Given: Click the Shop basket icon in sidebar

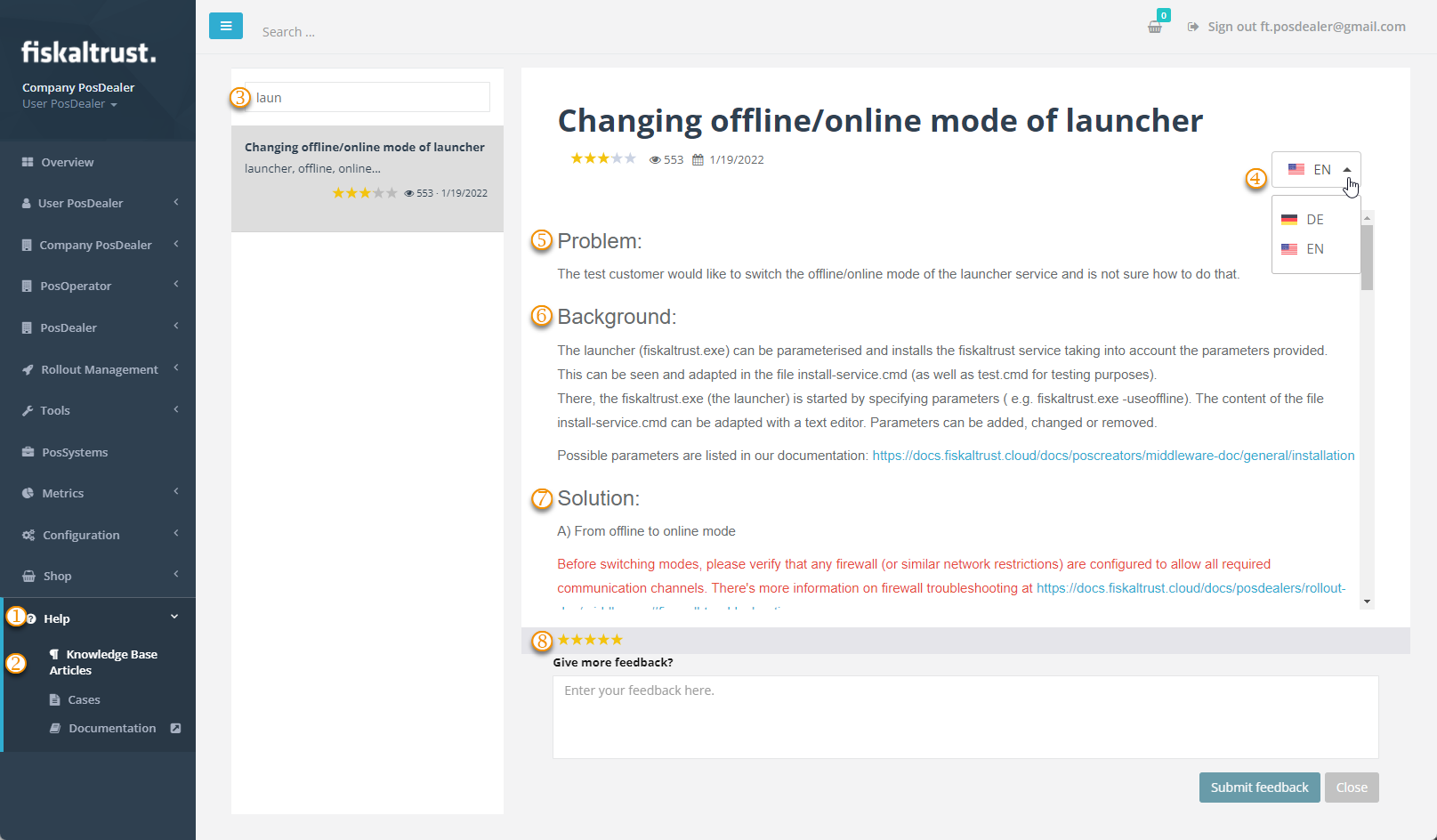Looking at the screenshot, I should 28,576.
